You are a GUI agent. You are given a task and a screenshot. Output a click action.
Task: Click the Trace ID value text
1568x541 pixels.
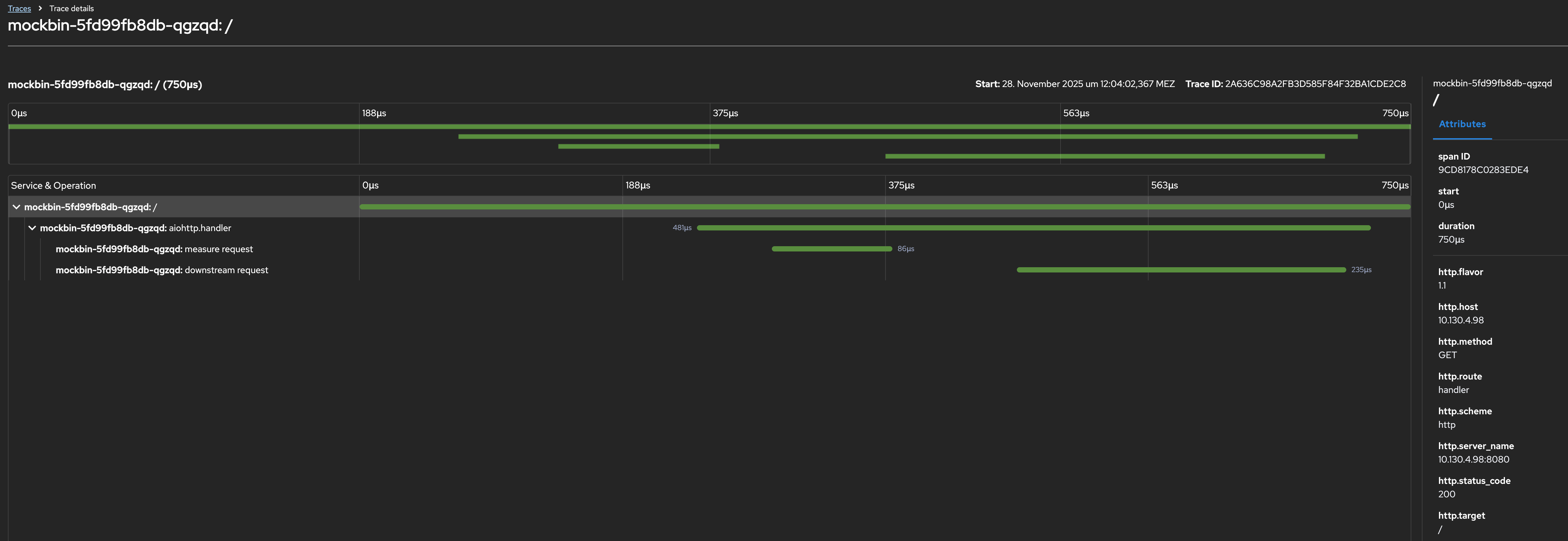(x=1315, y=84)
